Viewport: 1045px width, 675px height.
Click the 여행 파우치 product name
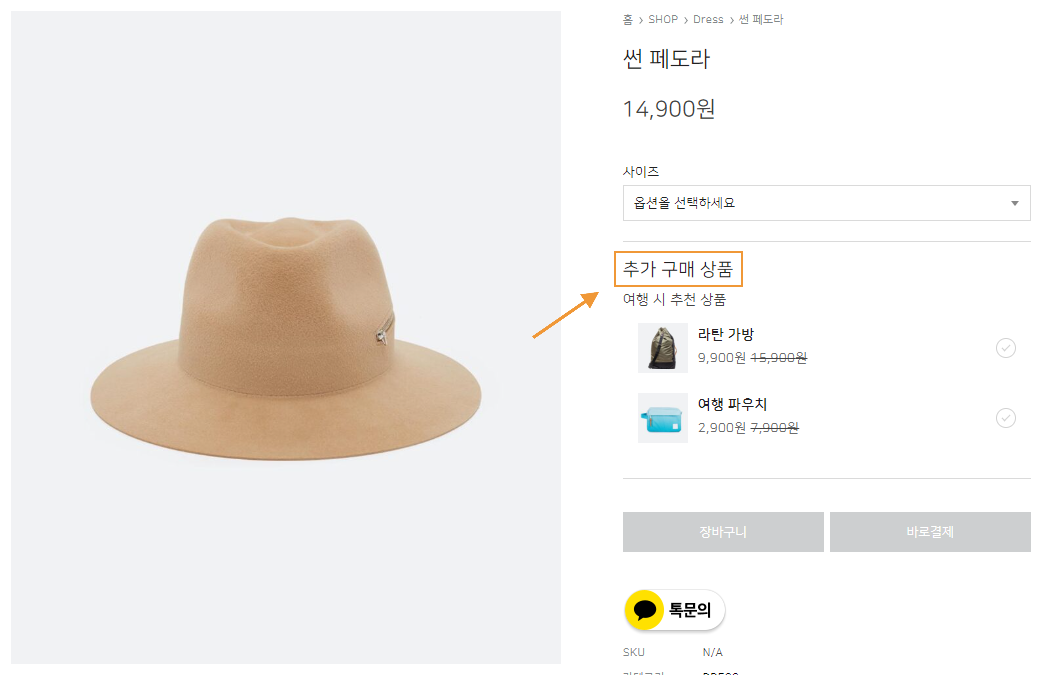(733, 405)
